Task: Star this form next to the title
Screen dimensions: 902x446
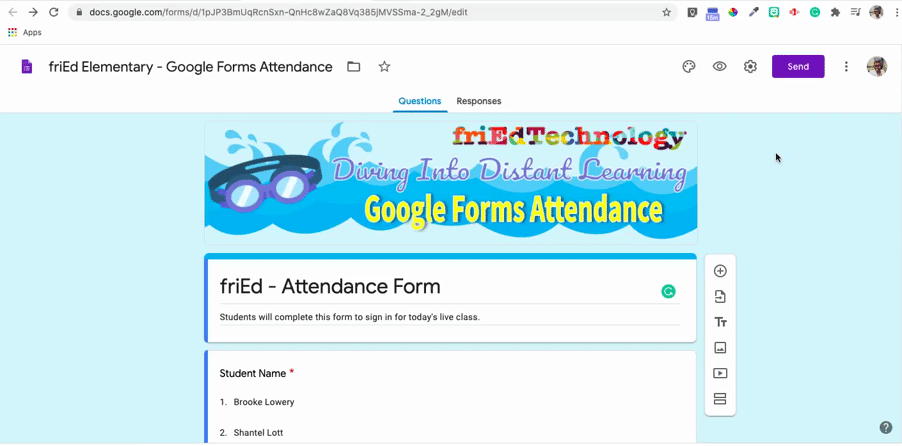Action: 384,67
